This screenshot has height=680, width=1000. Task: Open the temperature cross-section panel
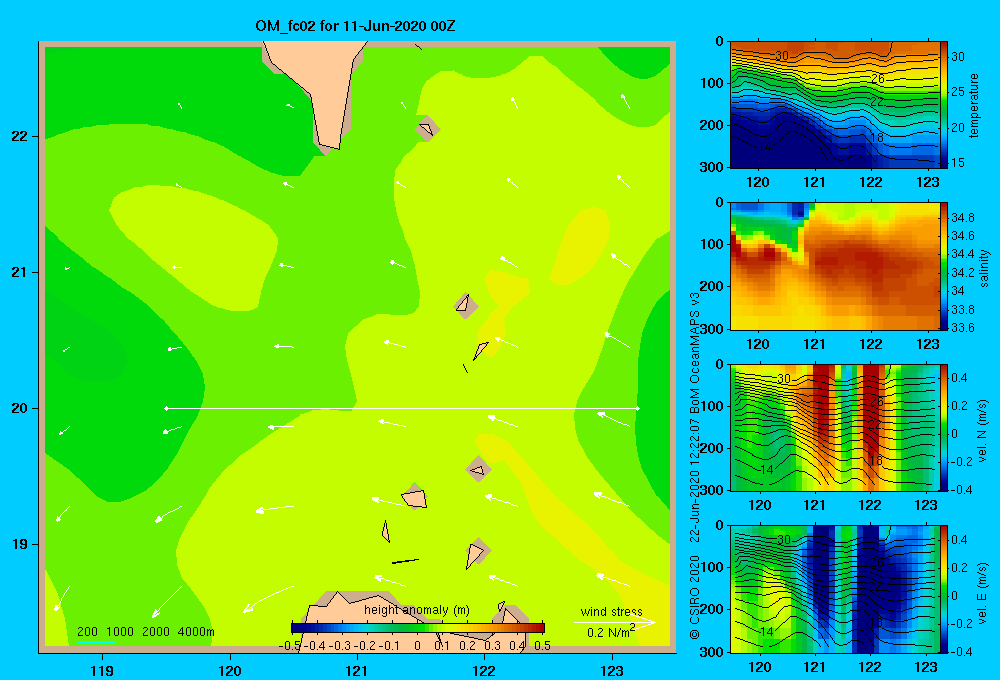pyautogui.click(x=835, y=105)
